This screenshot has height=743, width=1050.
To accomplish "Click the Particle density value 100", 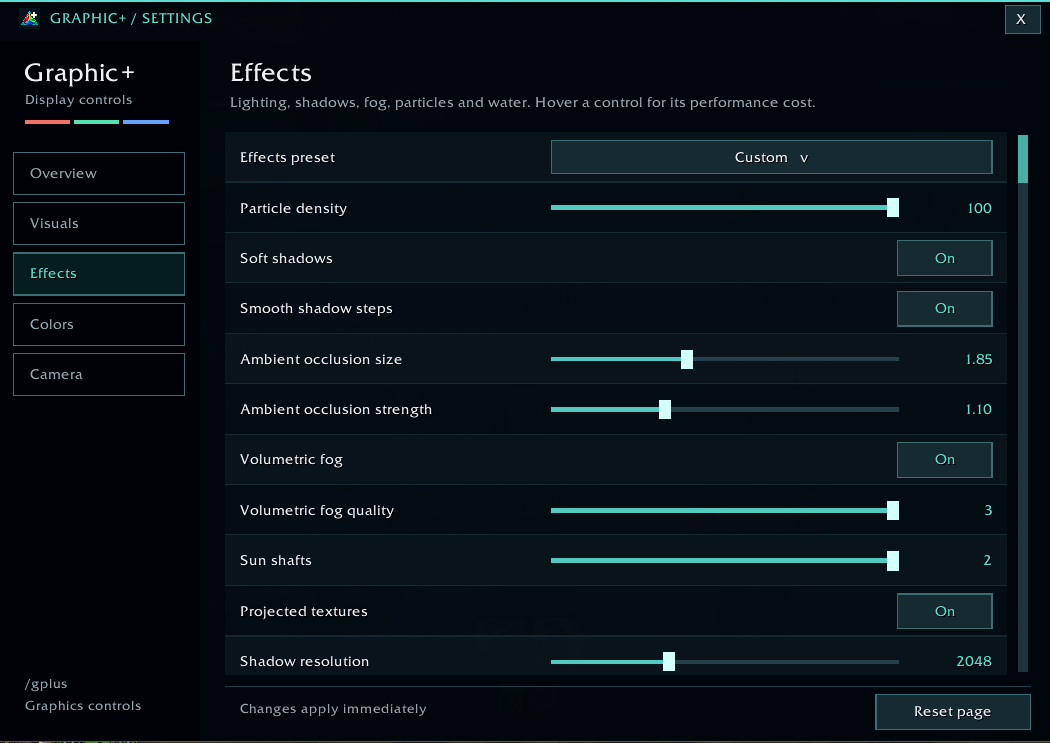I will point(979,208).
